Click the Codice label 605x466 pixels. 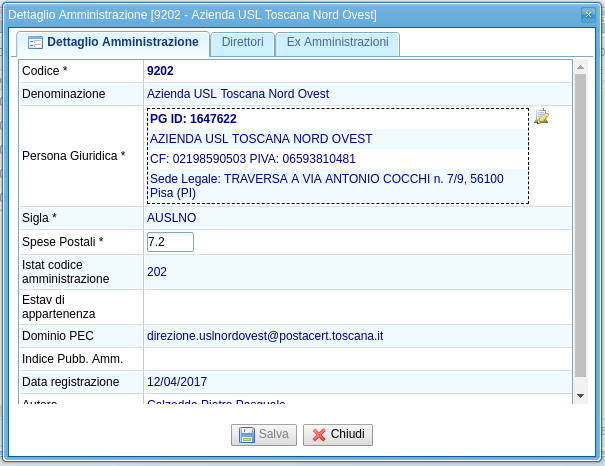[x=45, y=71]
